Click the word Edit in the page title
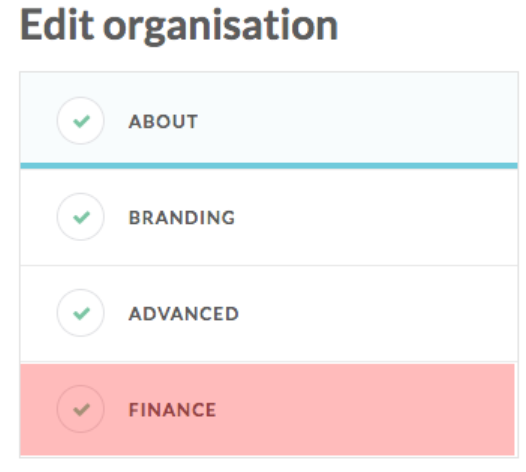This screenshot has width=526, height=472. point(57,24)
